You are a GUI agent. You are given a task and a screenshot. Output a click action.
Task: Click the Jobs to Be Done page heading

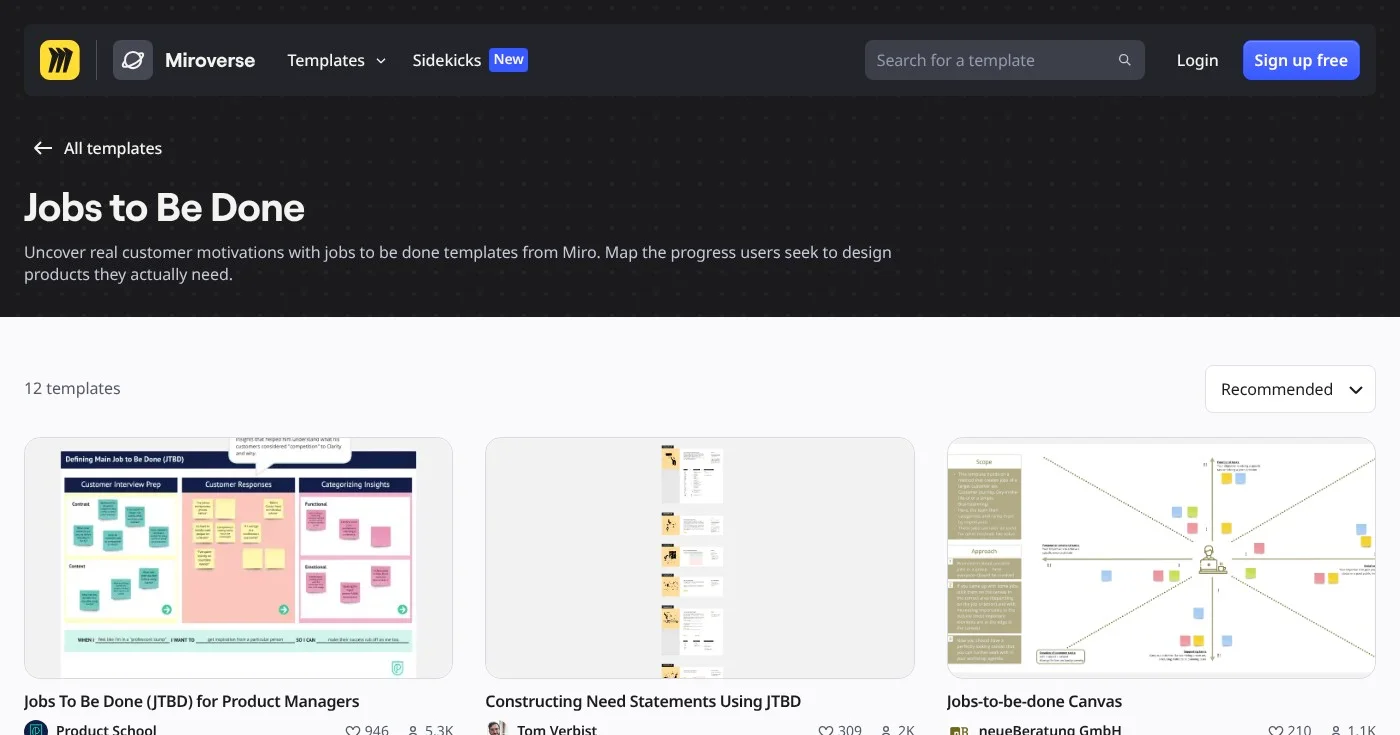coord(164,207)
